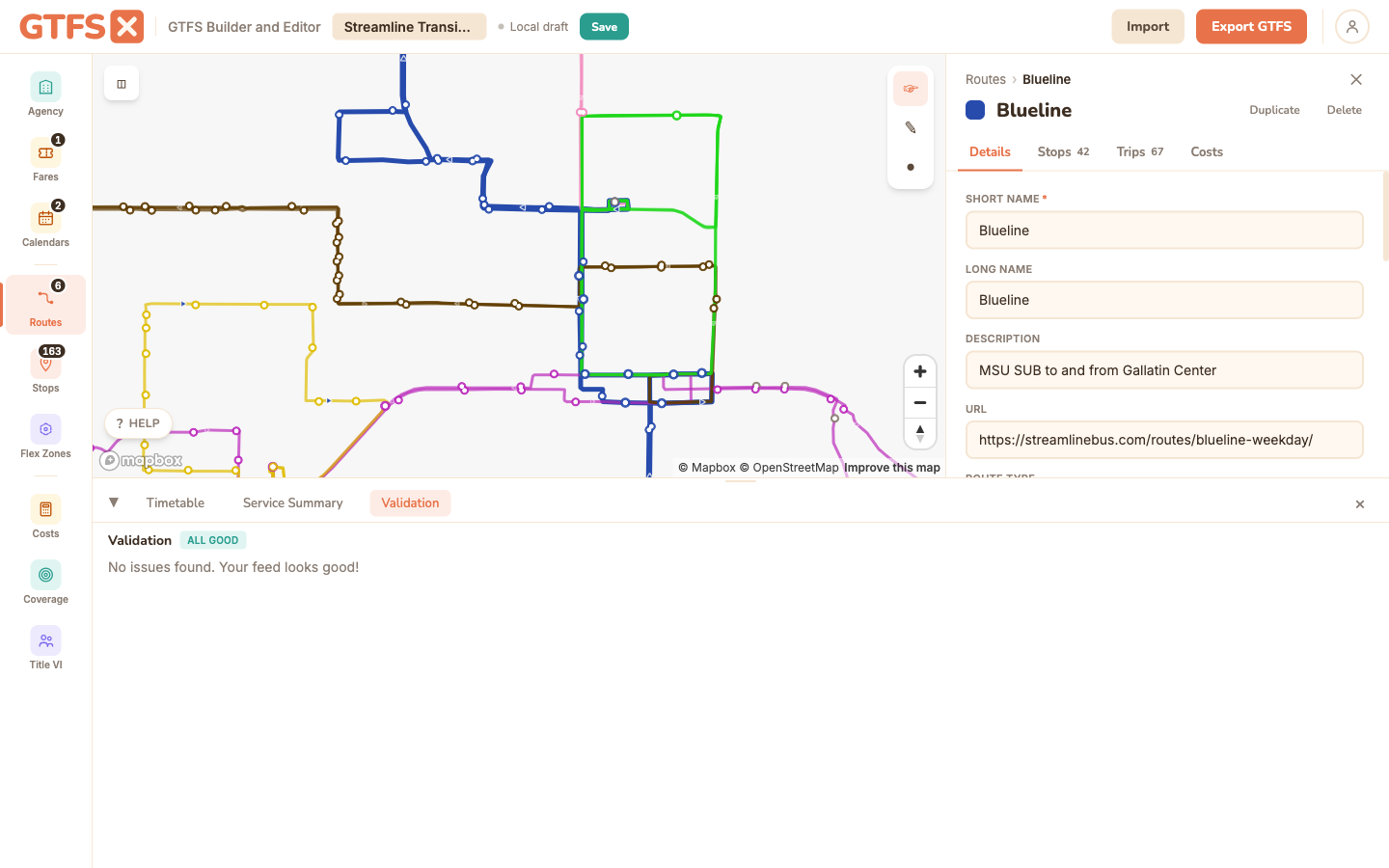Select the Validation tab
The width and height of the screenshot is (1389, 868).
[x=410, y=502]
